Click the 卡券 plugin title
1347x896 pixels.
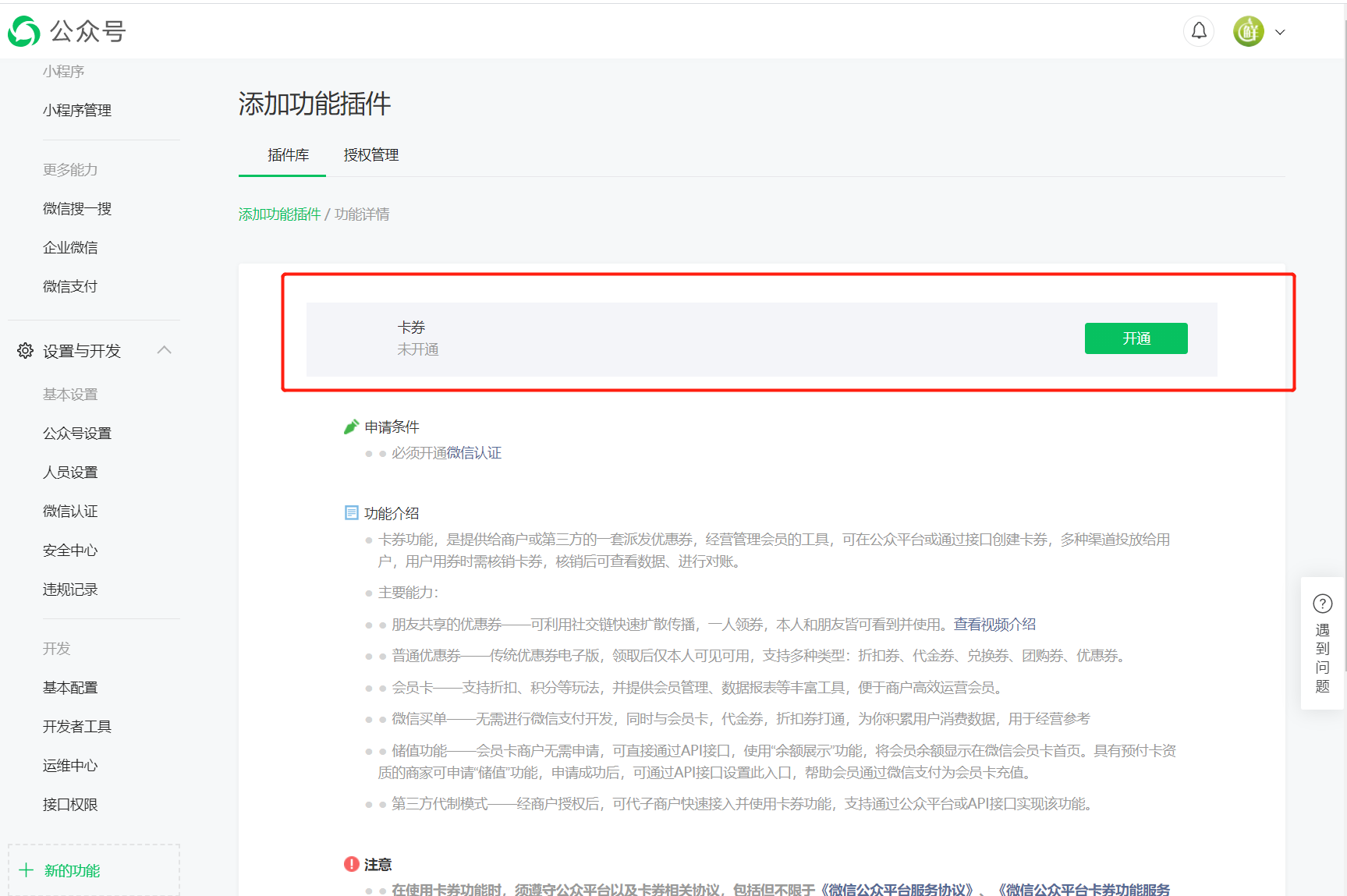click(x=411, y=328)
